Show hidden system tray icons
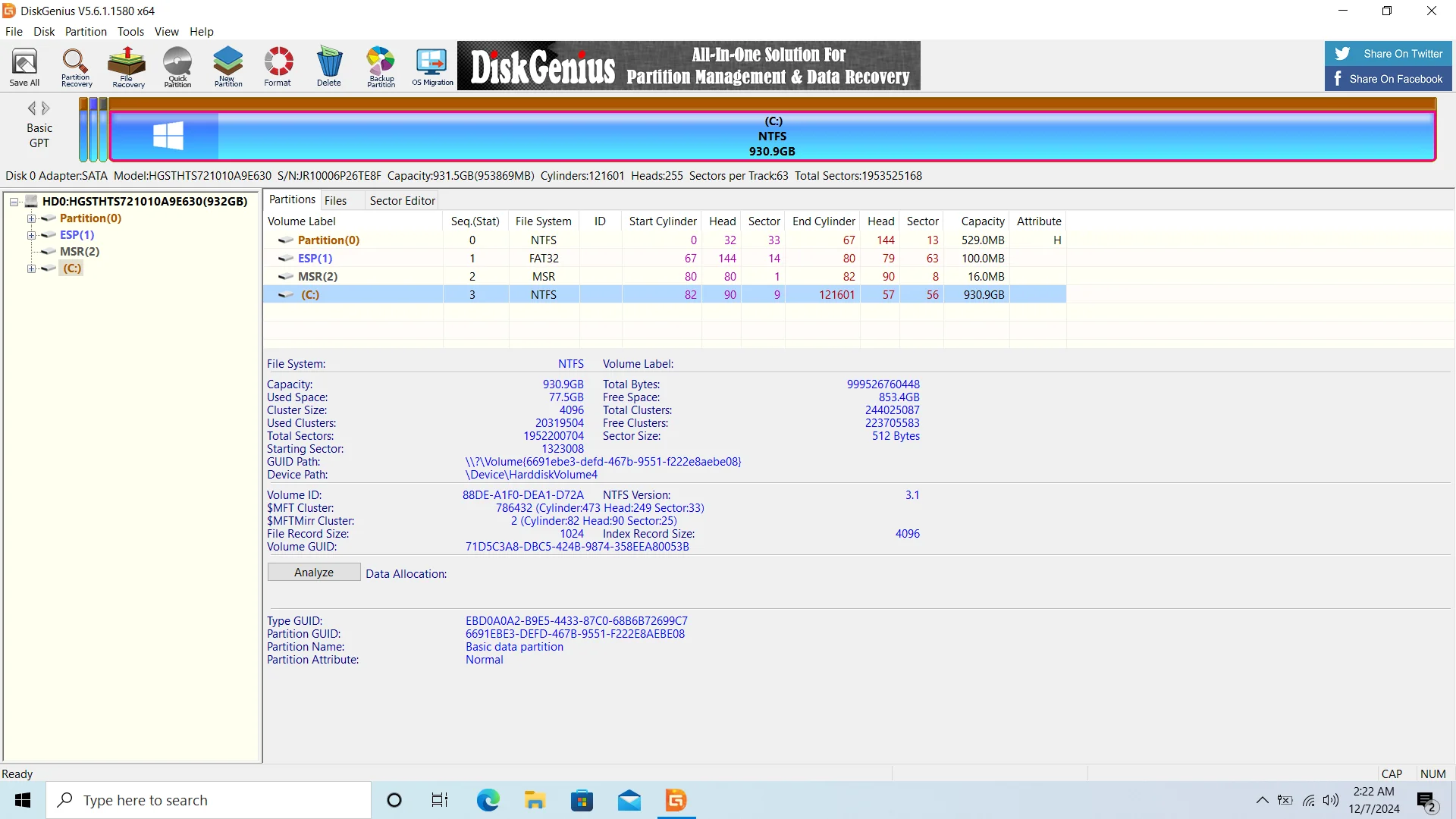This screenshot has width=1456, height=819. [x=1262, y=800]
